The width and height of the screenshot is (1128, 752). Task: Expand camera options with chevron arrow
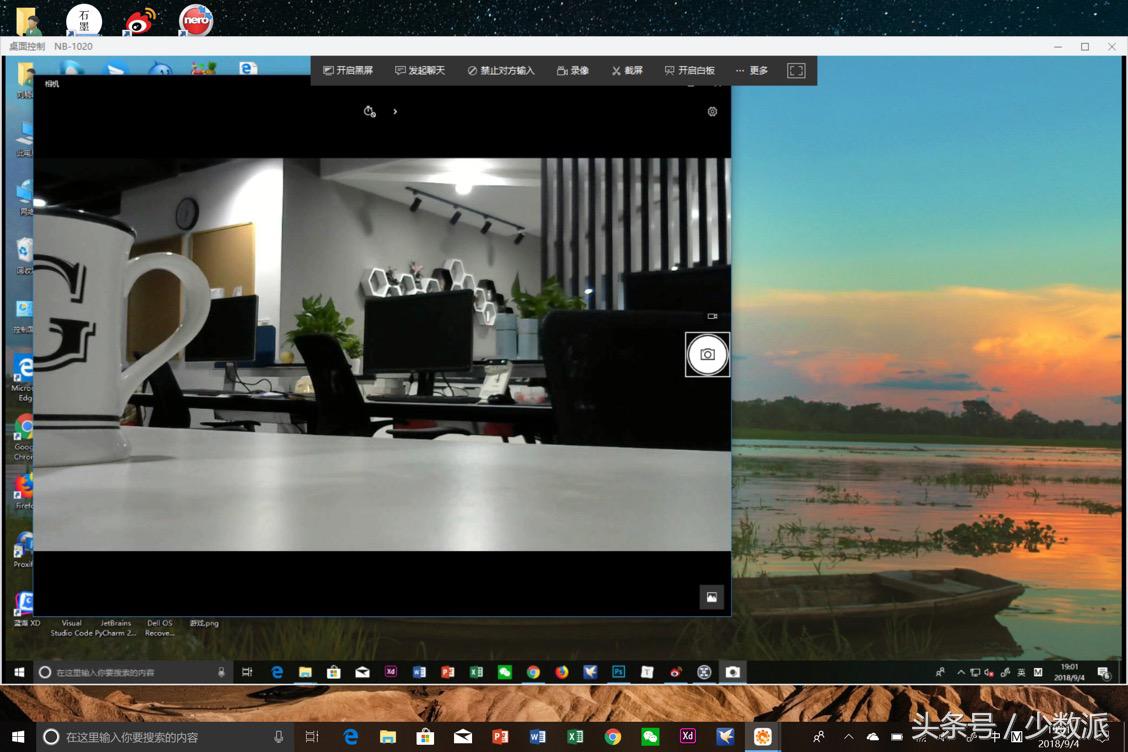coord(395,112)
